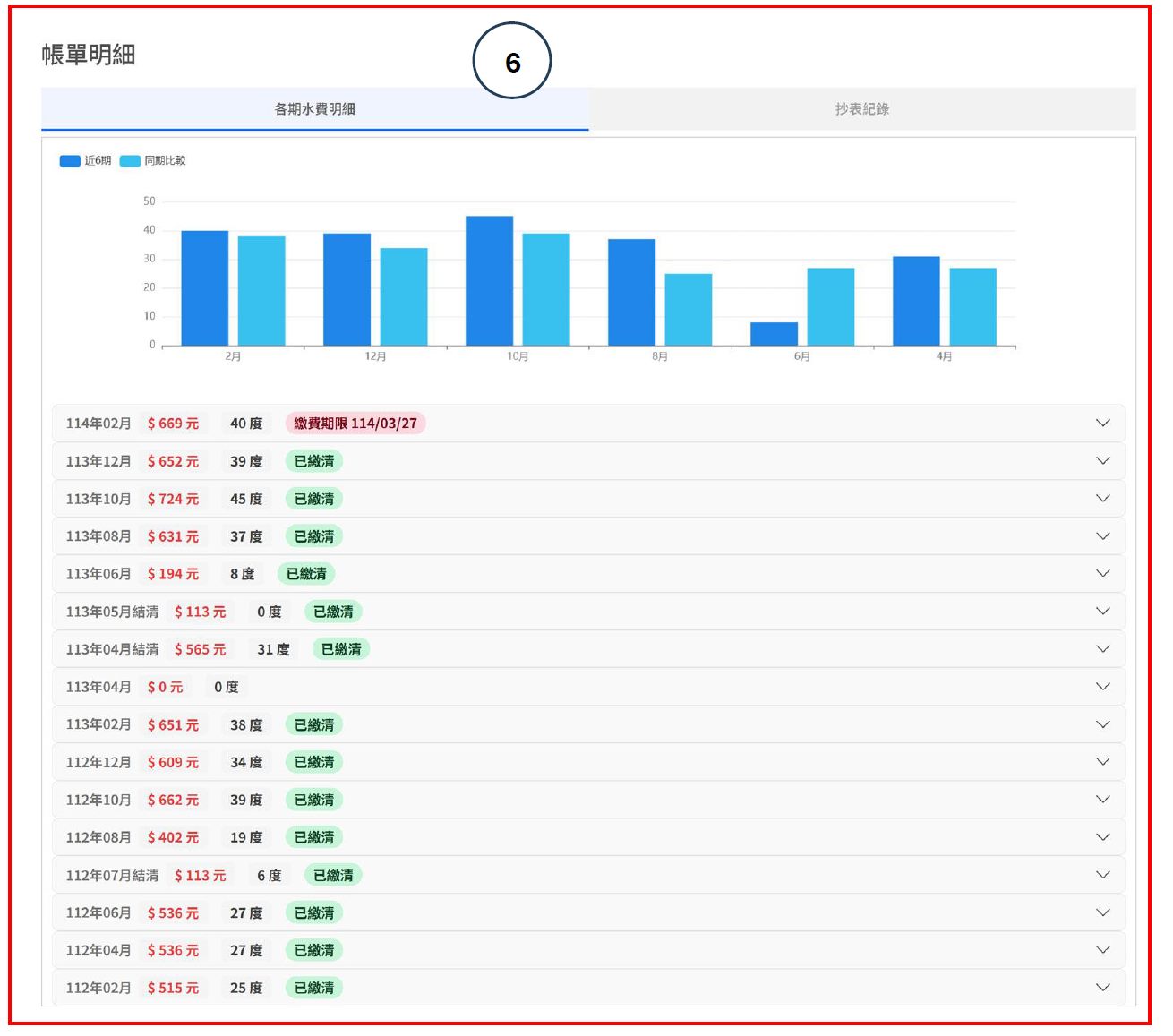The image size is (1173, 1036).
Task: Click the 112年10月 period label
Action: coord(98,800)
